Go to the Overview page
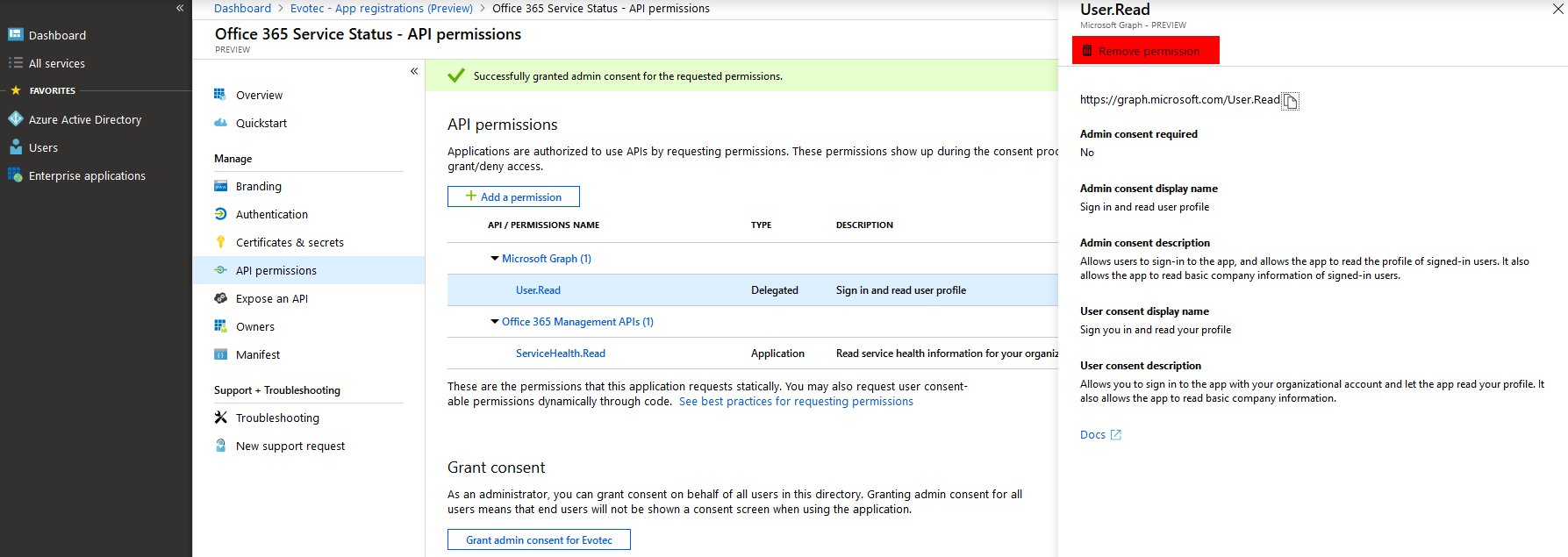 pyautogui.click(x=259, y=95)
